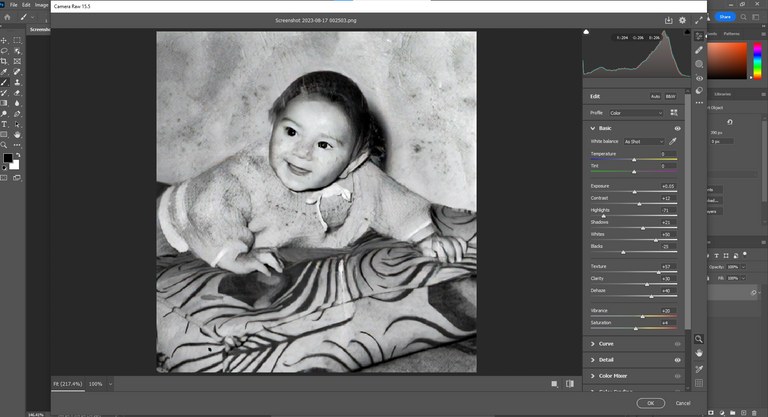This screenshot has height=417, width=768.
Task: Open the Presets overlapping circles icon
Action: (699, 91)
